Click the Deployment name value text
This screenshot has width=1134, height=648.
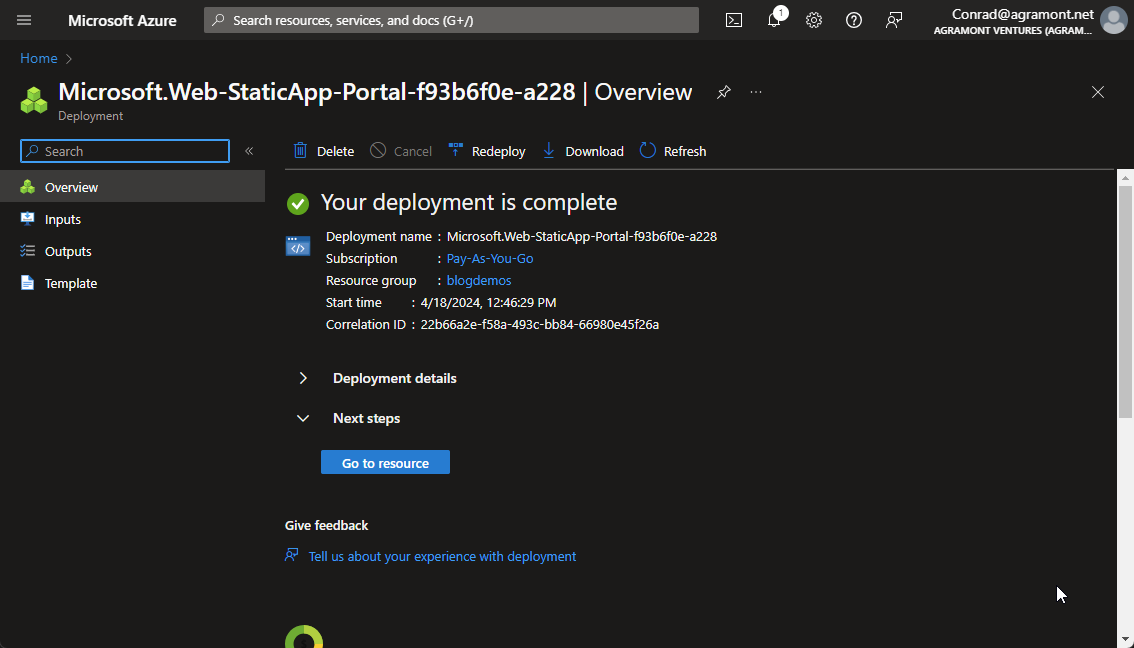pyautogui.click(x=582, y=236)
